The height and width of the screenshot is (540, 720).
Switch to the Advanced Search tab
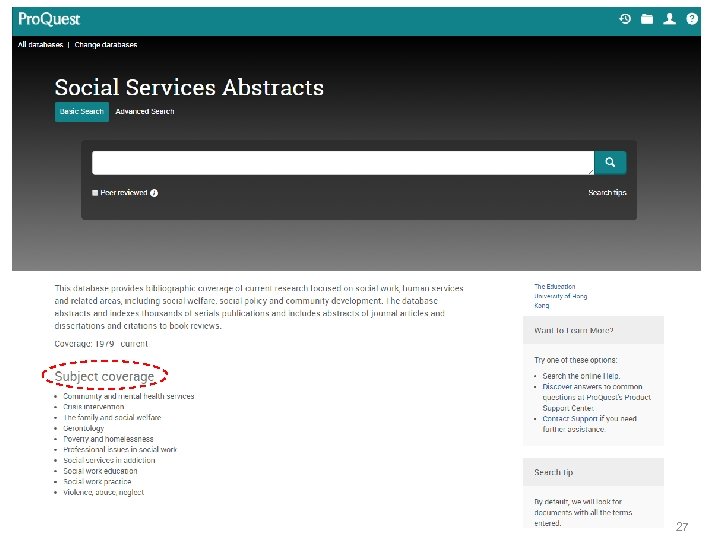145,112
